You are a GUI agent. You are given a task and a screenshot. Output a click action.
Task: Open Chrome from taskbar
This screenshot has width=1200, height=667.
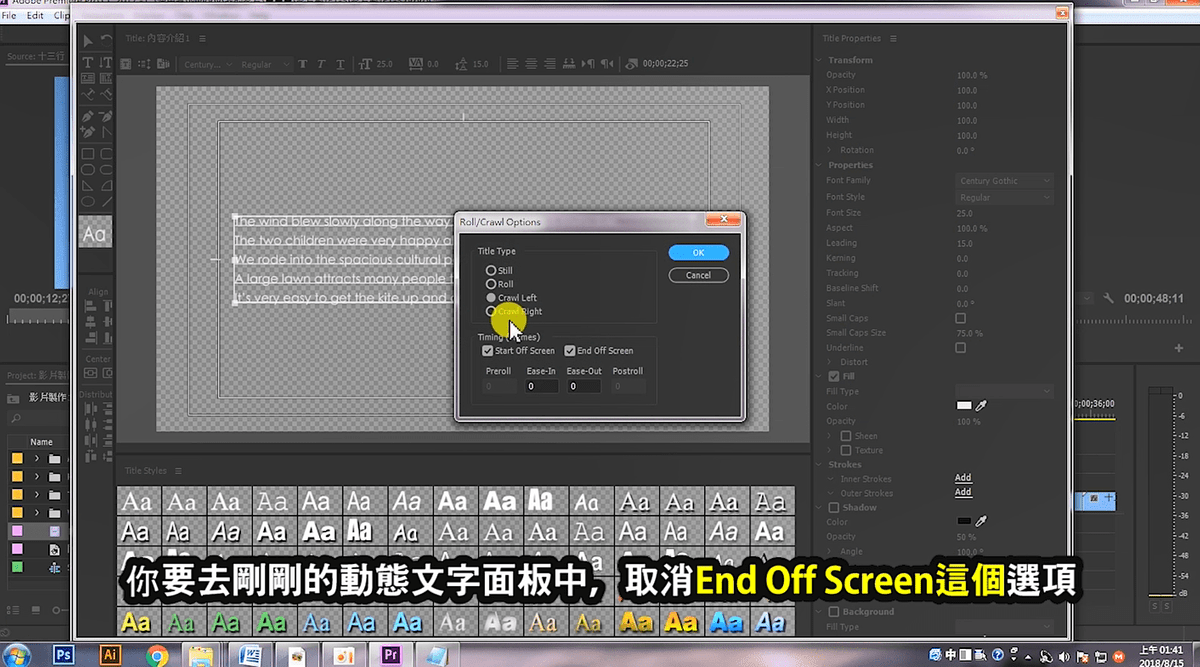(157, 655)
